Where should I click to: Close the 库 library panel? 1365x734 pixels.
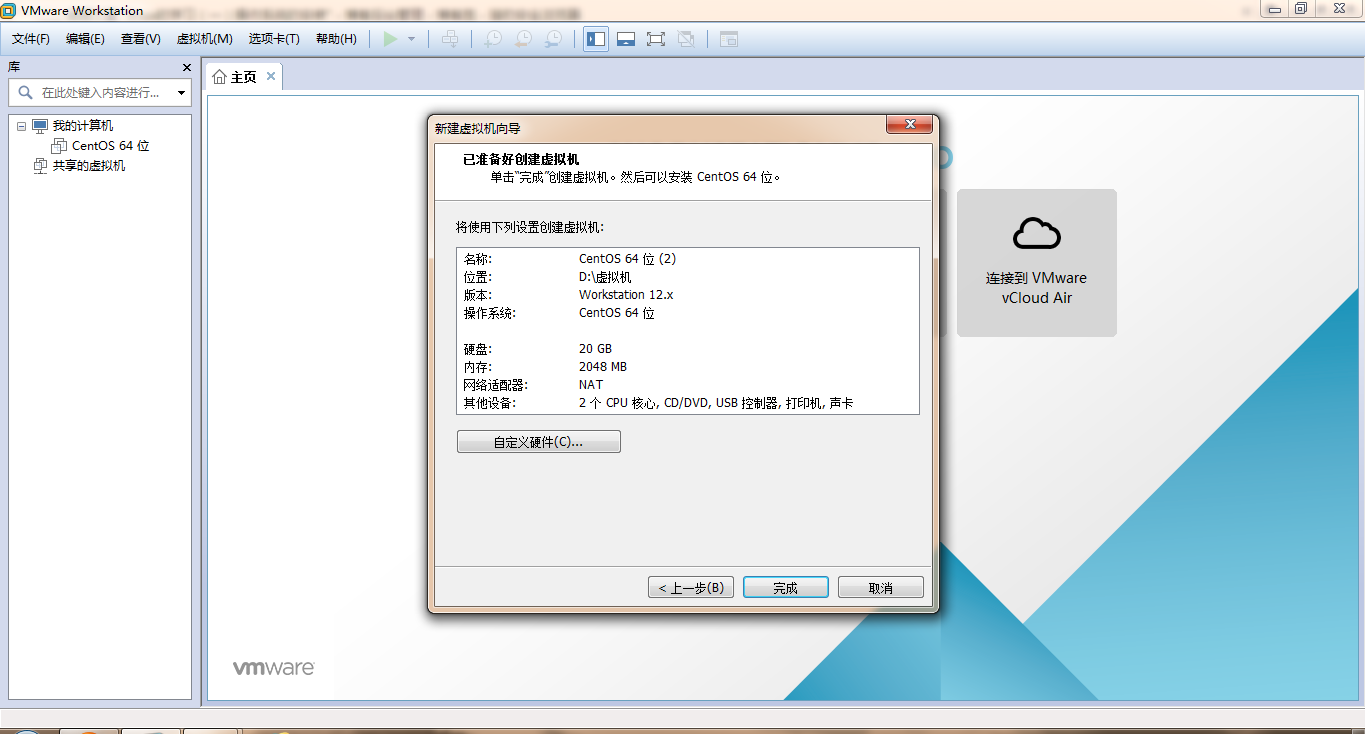click(x=186, y=67)
